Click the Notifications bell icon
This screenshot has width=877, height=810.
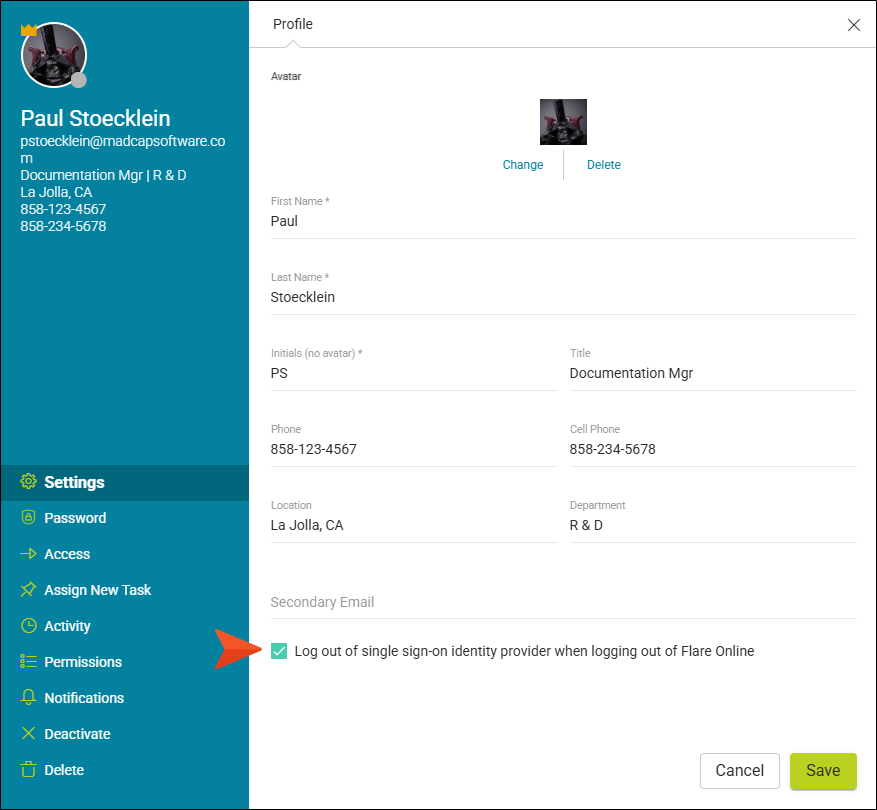coord(29,697)
